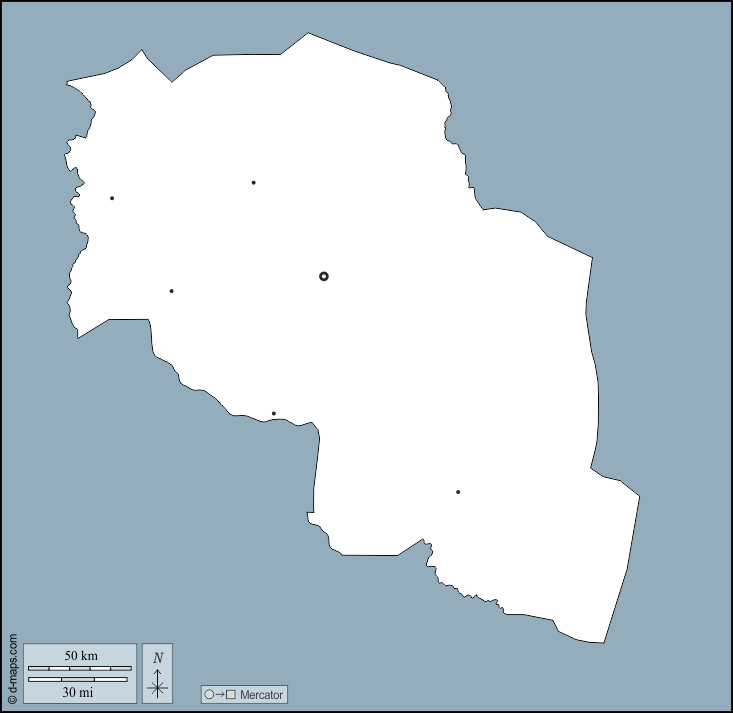
Task: Click the northern peak of the white territory
Action: [308, 40]
